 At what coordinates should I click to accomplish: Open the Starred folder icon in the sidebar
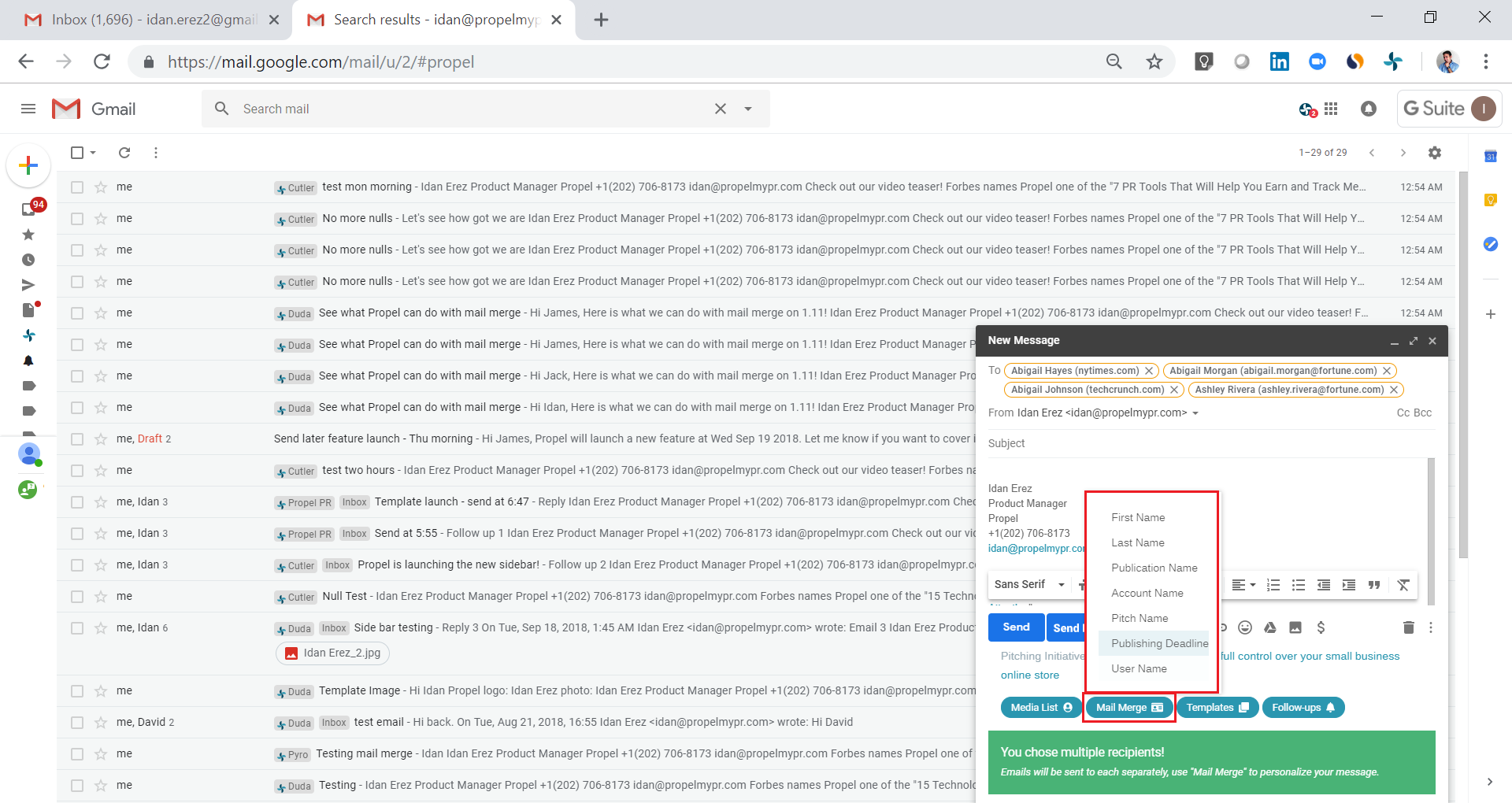click(x=28, y=235)
